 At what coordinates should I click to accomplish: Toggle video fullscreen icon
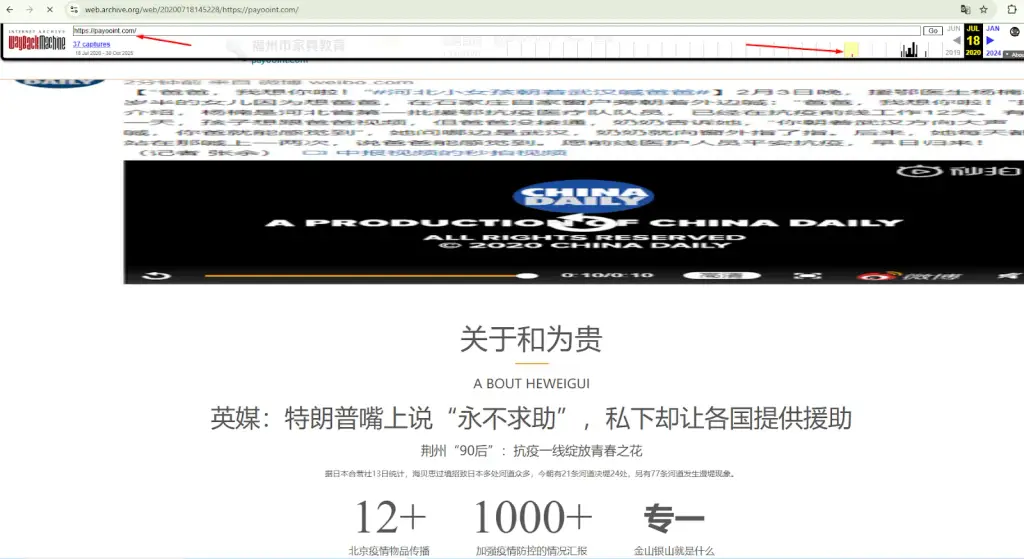808,276
